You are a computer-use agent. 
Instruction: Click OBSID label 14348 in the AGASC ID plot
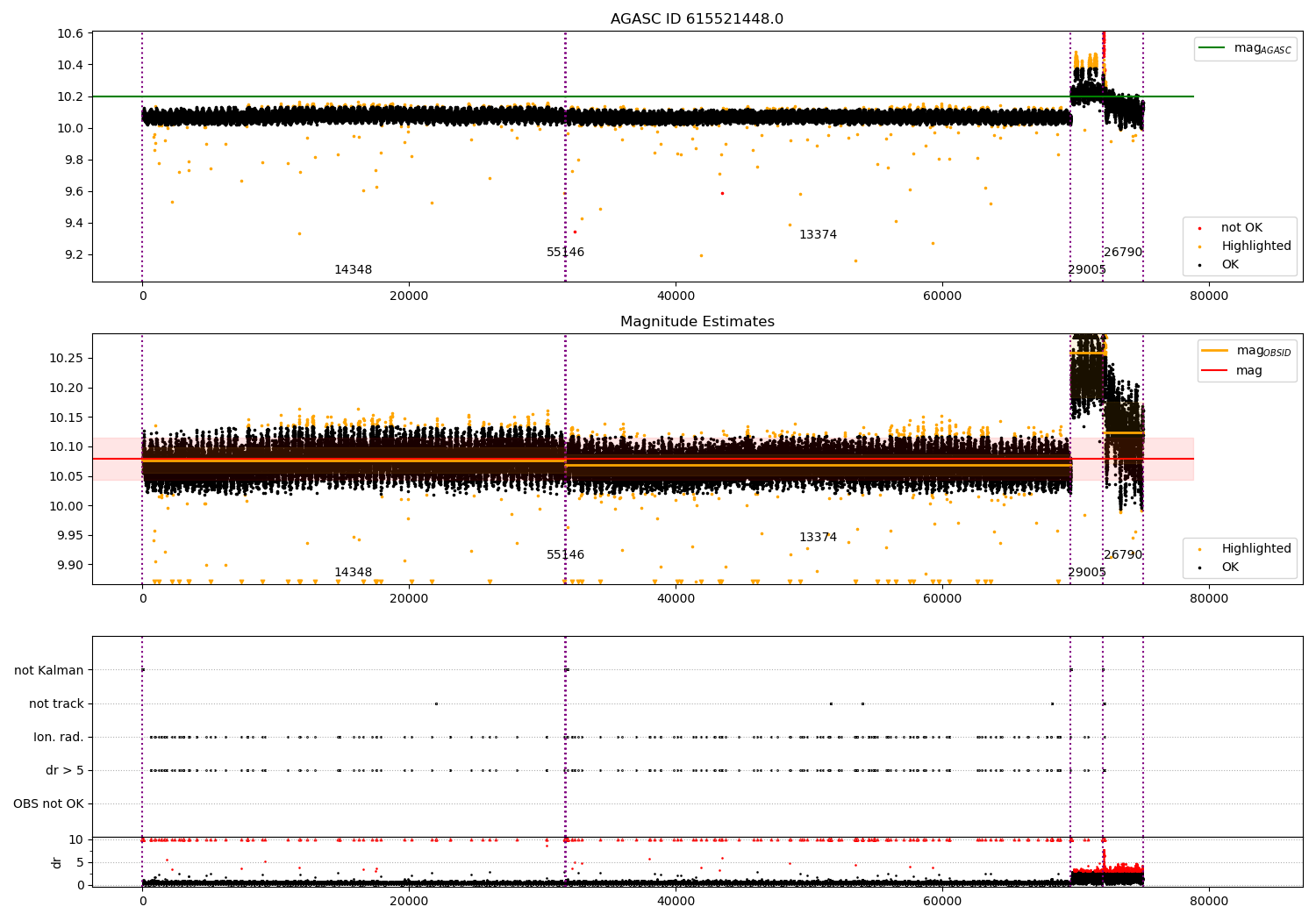pos(353,270)
